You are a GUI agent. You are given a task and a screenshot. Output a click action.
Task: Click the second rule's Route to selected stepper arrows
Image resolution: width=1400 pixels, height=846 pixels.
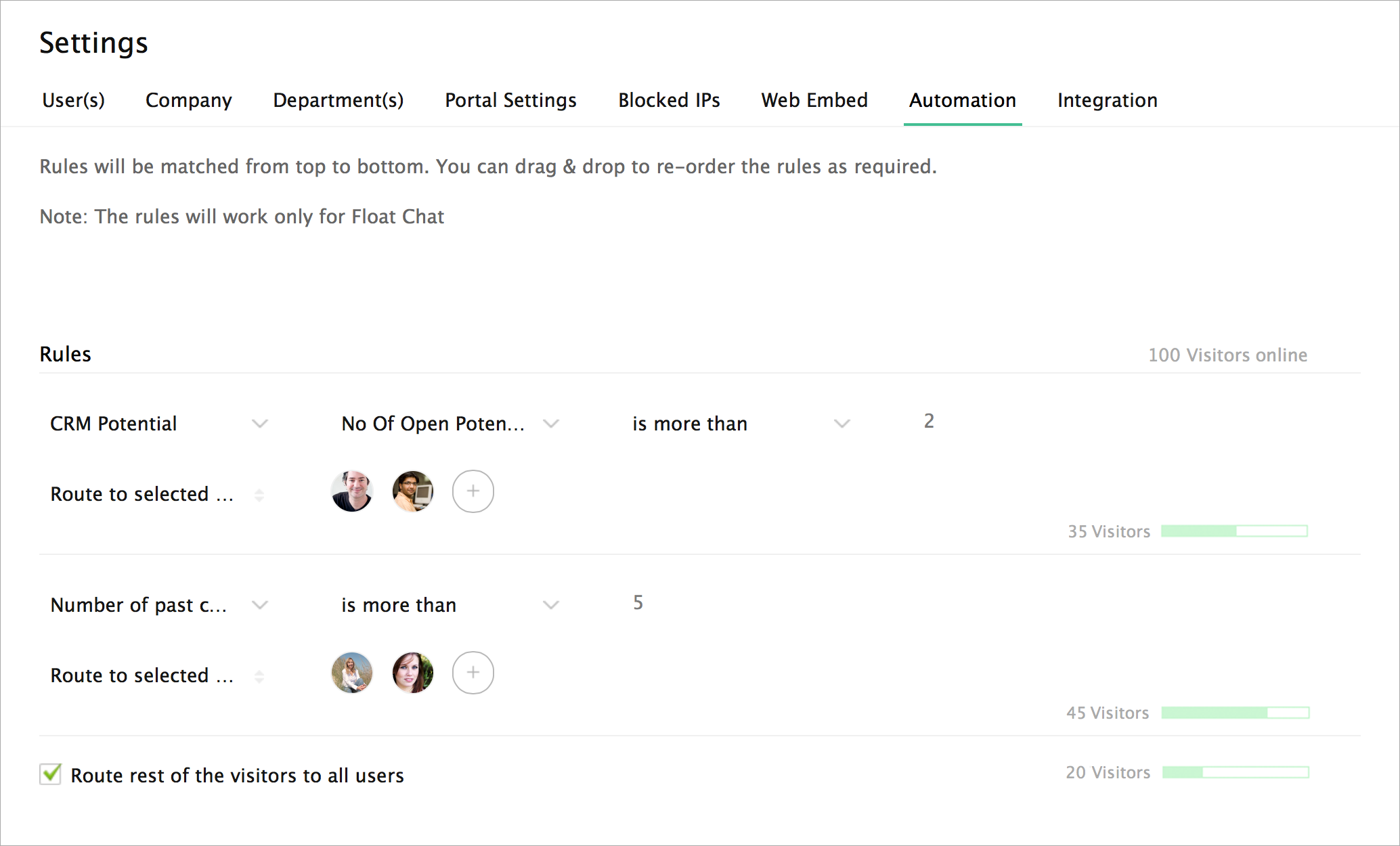[x=259, y=676]
